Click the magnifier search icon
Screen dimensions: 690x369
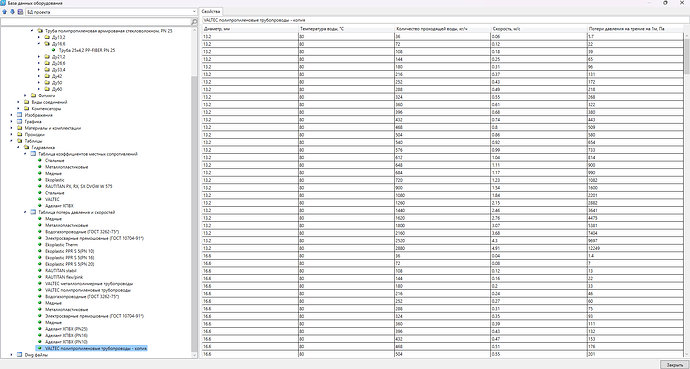pyautogui.click(x=194, y=22)
